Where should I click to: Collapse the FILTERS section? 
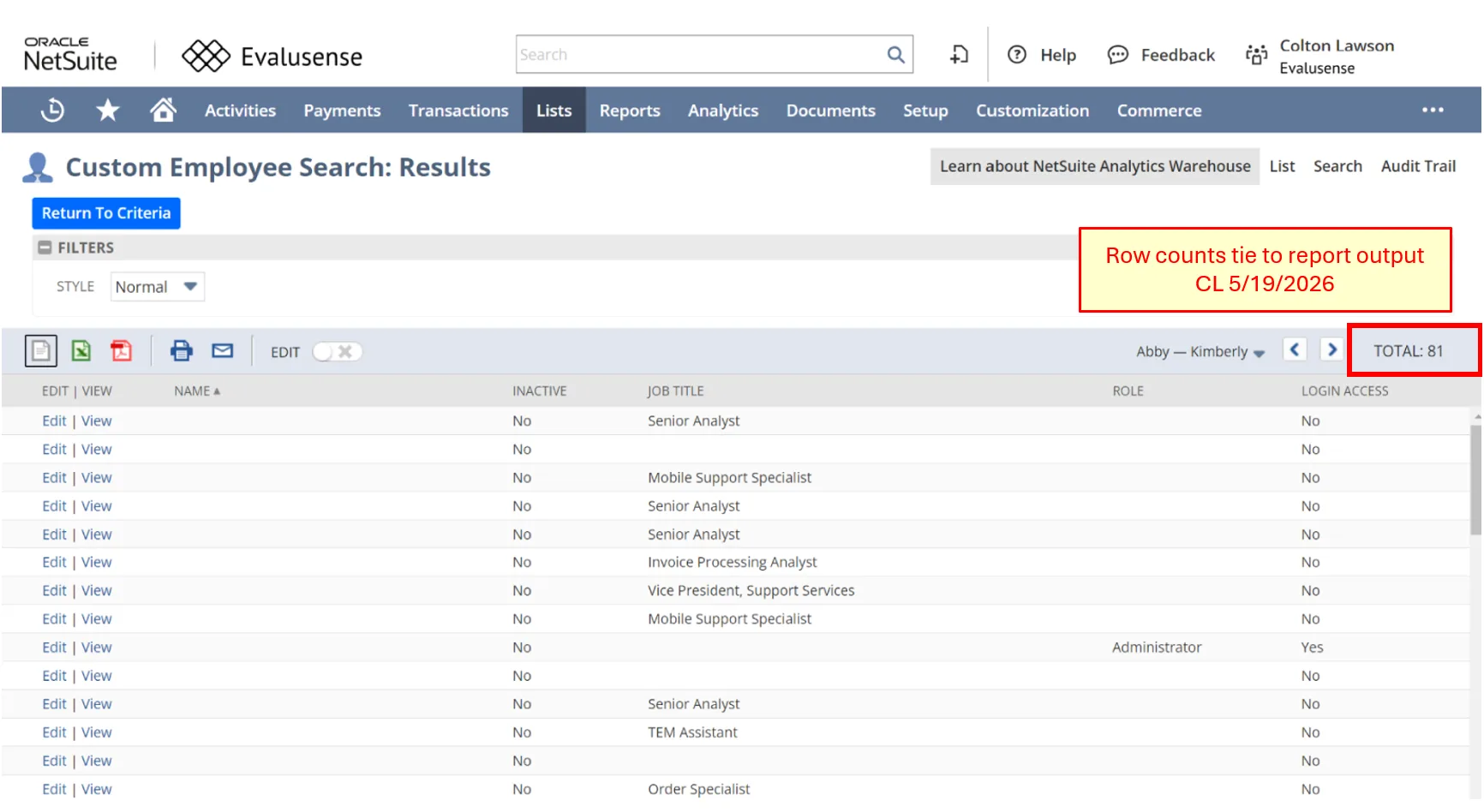point(45,248)
